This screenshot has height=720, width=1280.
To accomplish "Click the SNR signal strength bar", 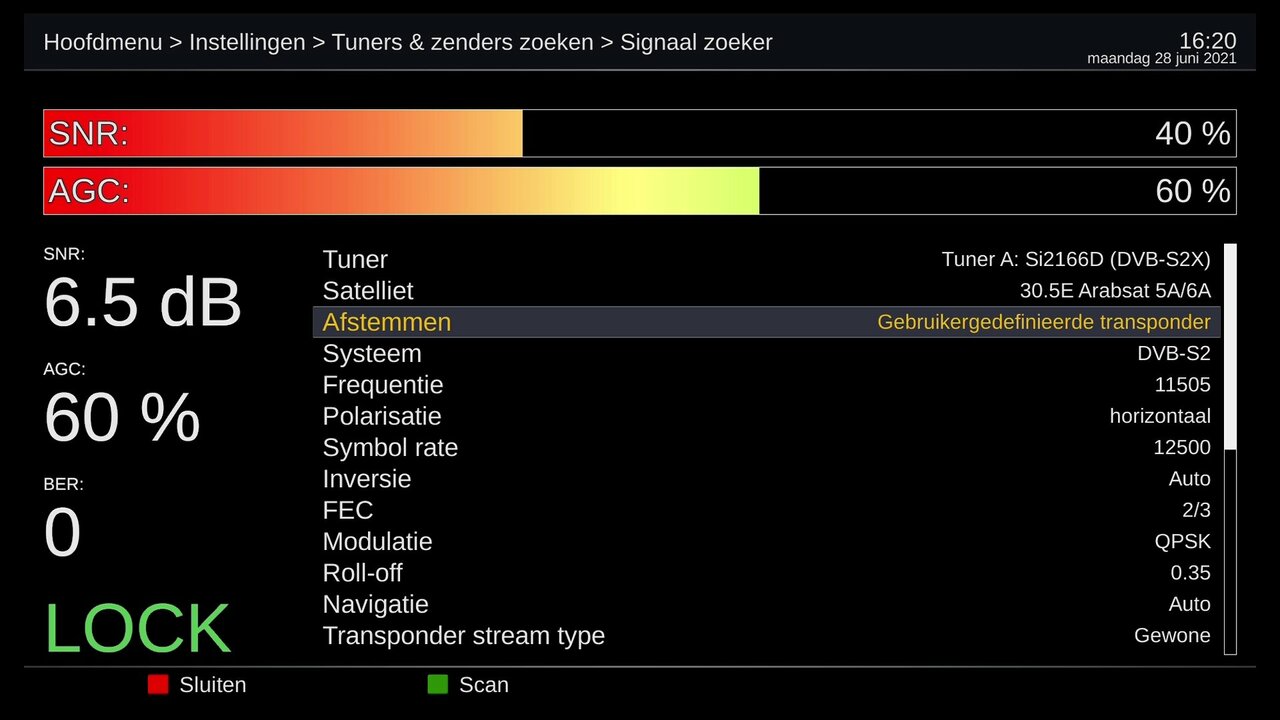I will click(x=639, y=133).
